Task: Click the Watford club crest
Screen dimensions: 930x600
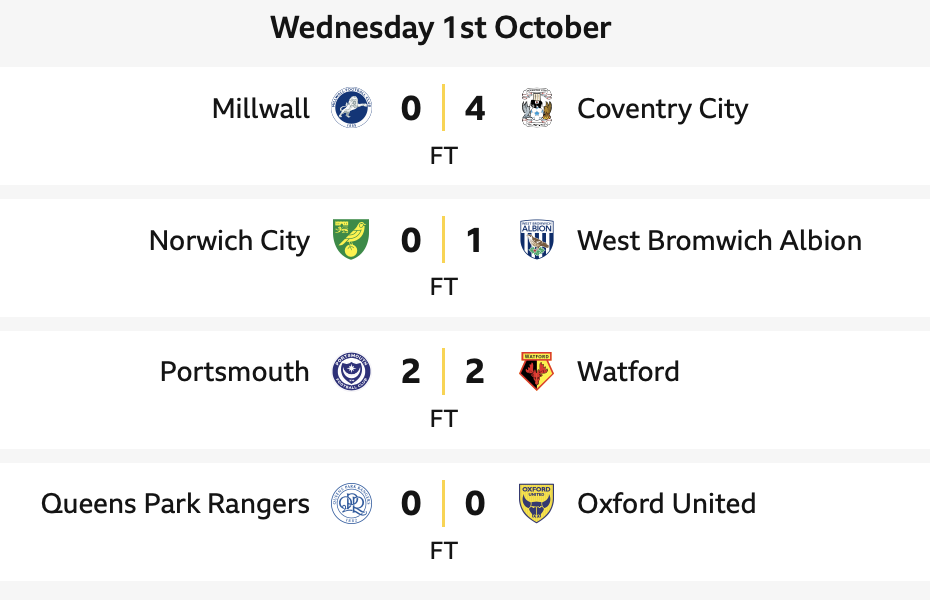Action: click(537, 372)
